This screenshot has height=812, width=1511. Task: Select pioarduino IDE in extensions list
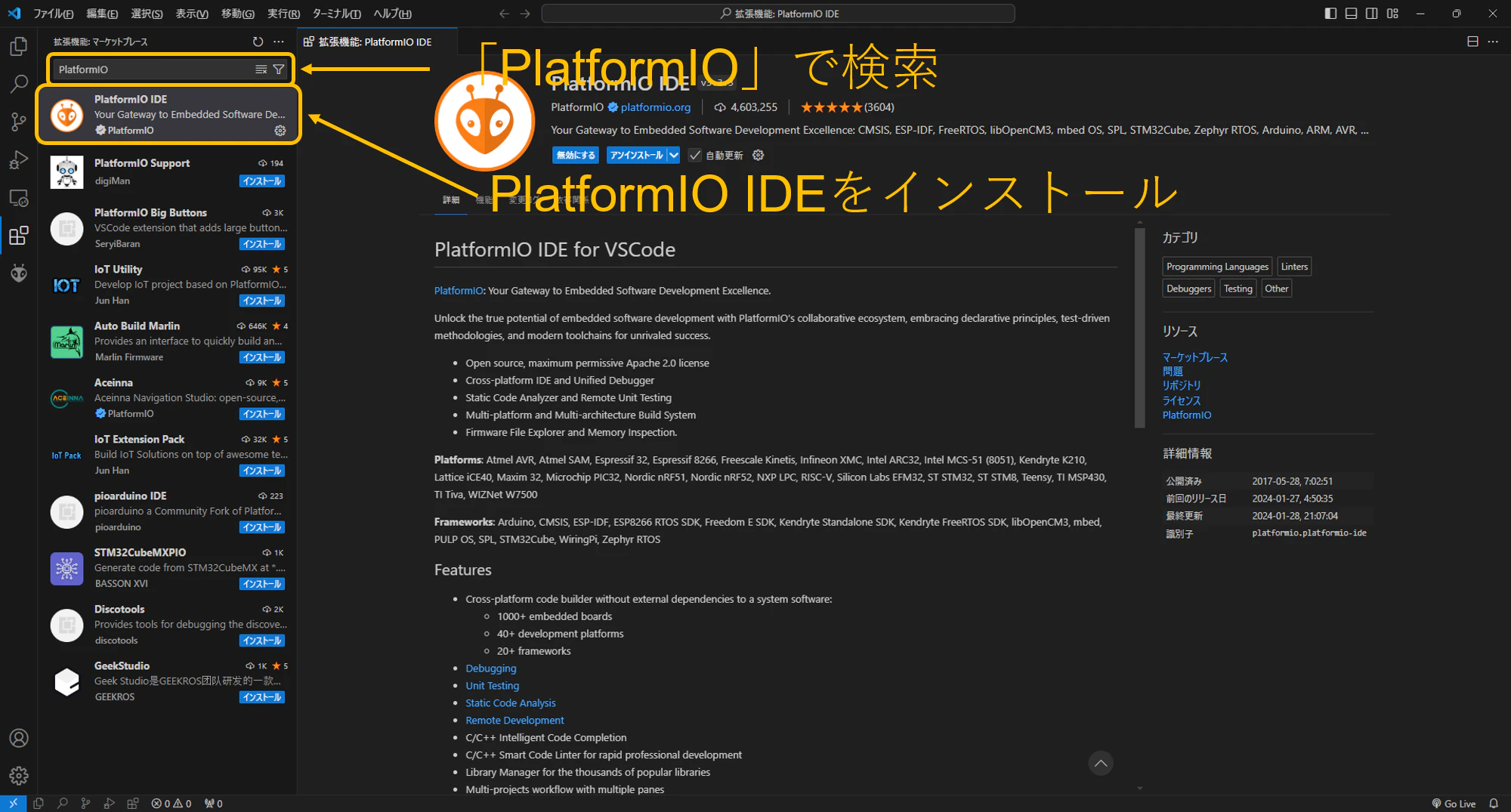tap(168, 511)
